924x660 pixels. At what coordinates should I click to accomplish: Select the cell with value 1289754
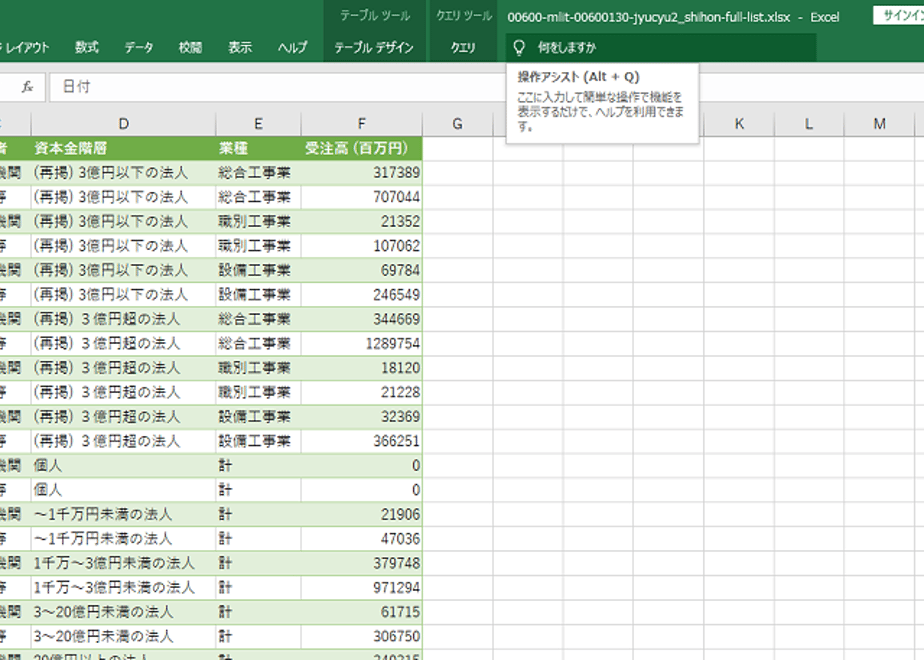[x=361, y=344]
